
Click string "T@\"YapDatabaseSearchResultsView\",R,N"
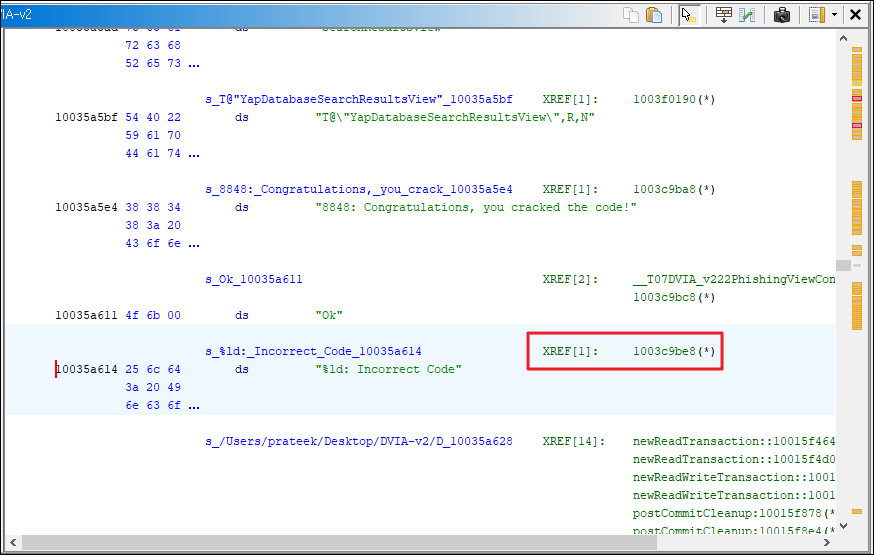click(455, 118)
